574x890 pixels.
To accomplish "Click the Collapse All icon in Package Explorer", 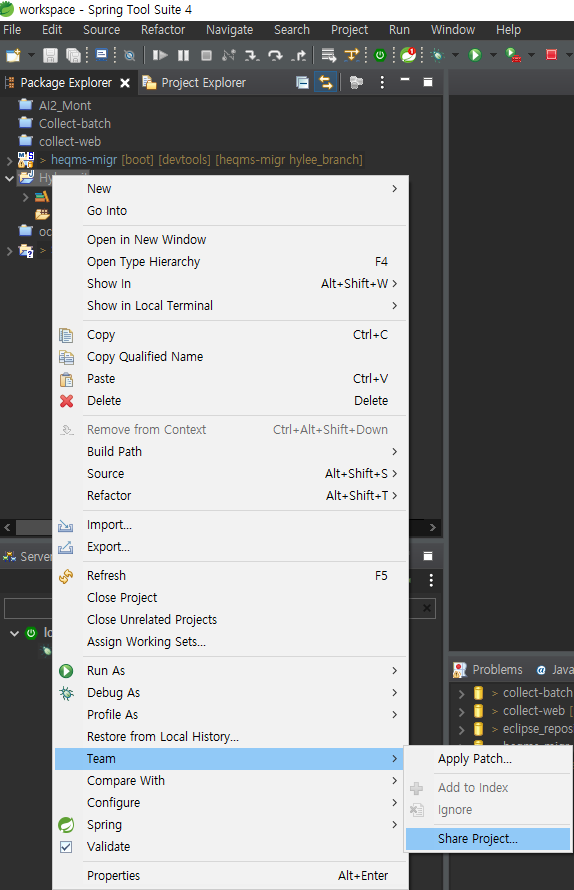I will click(x=303, y=83).
